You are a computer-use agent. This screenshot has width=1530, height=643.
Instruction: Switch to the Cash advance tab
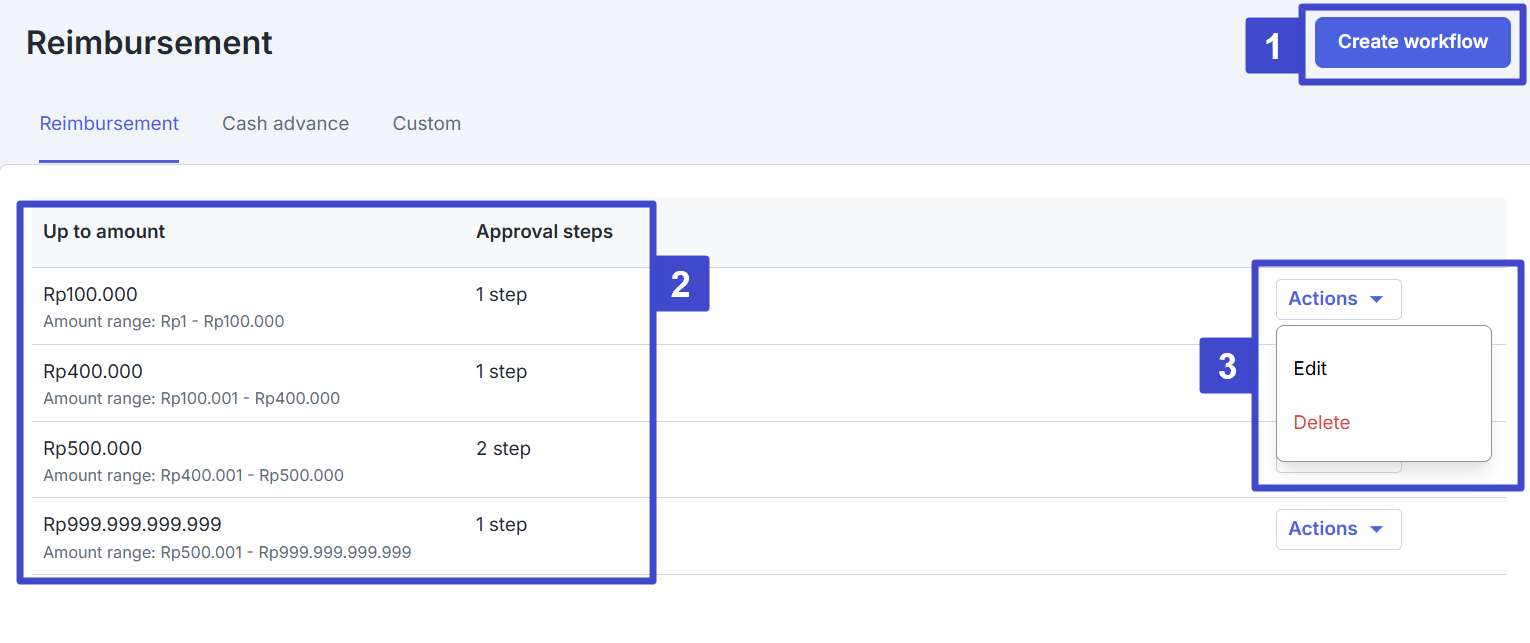(x=285, y=124)
